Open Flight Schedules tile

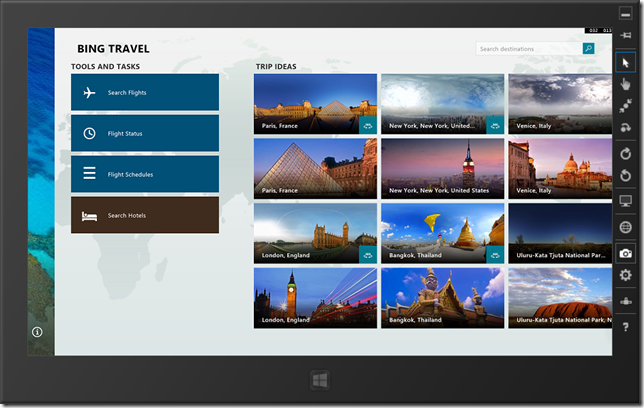[145, 174]
